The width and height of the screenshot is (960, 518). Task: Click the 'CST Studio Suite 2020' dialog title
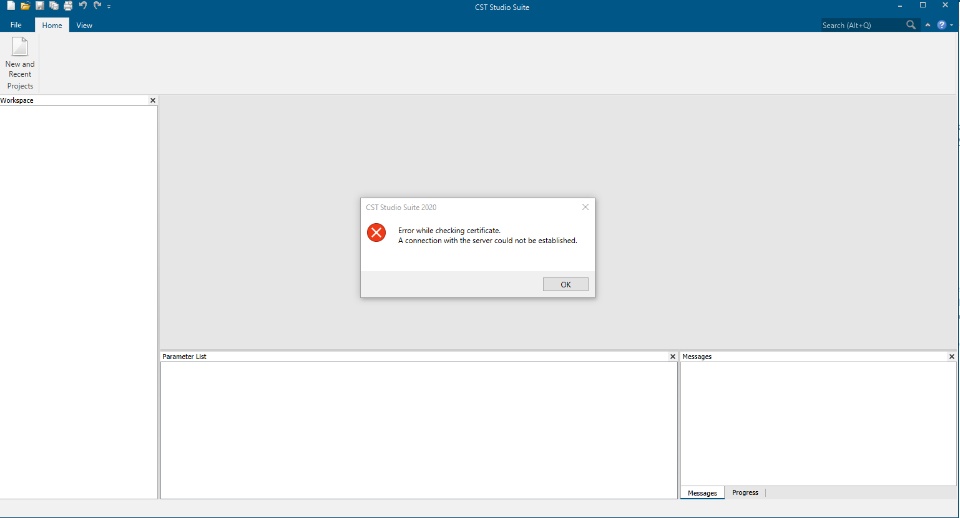pyautogui.click(x=401, y=208)
